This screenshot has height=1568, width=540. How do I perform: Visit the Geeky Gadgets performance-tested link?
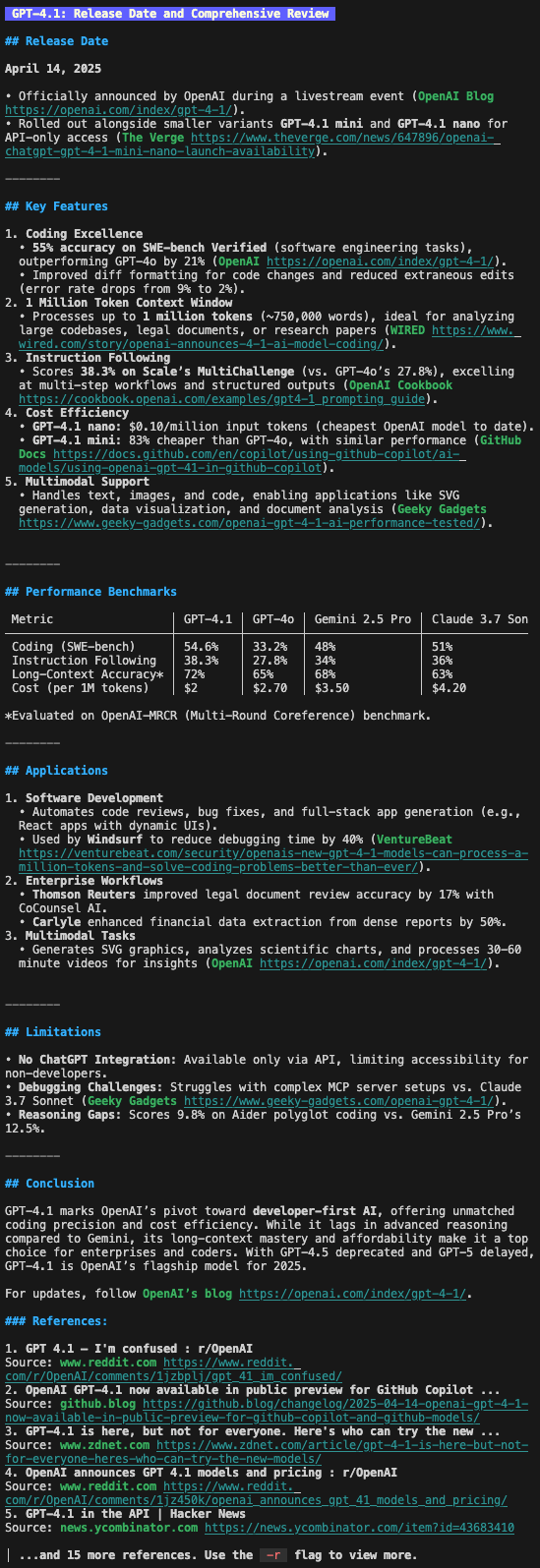[x=250, y=523]
